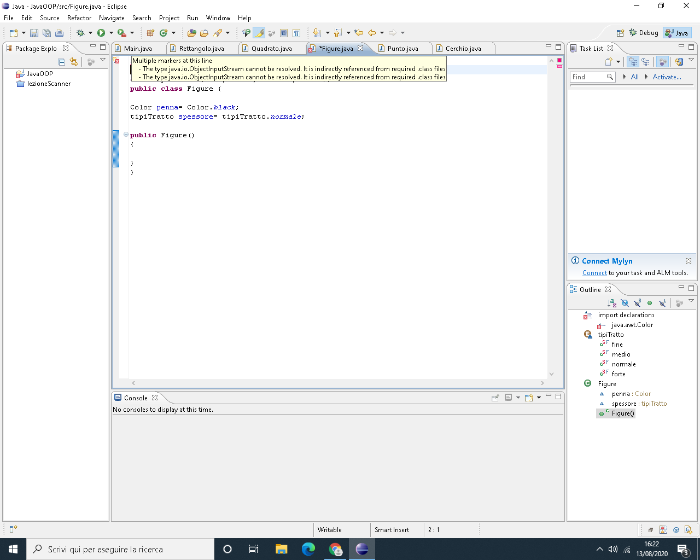Screen dimensions: 700x560
Task: Click the Last Edit Location arrow icon
Action: 358,33
